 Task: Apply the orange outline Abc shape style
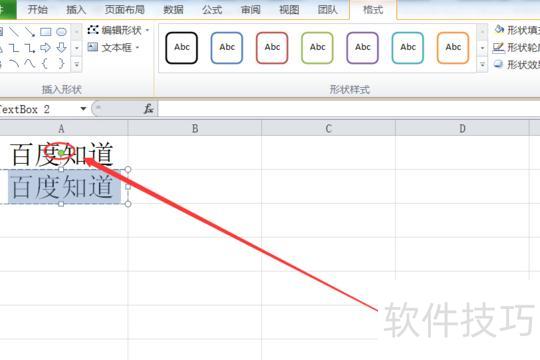coord(453,48)
